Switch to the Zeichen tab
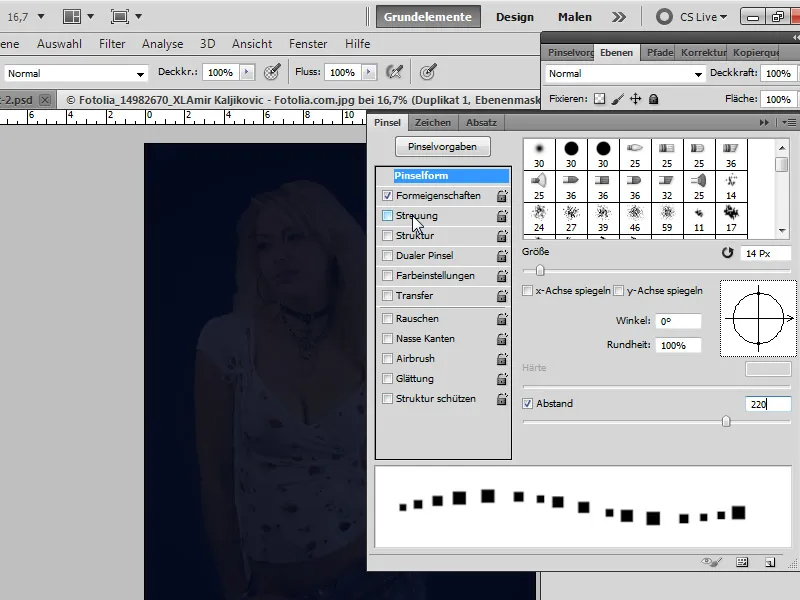 coord(433,122)
